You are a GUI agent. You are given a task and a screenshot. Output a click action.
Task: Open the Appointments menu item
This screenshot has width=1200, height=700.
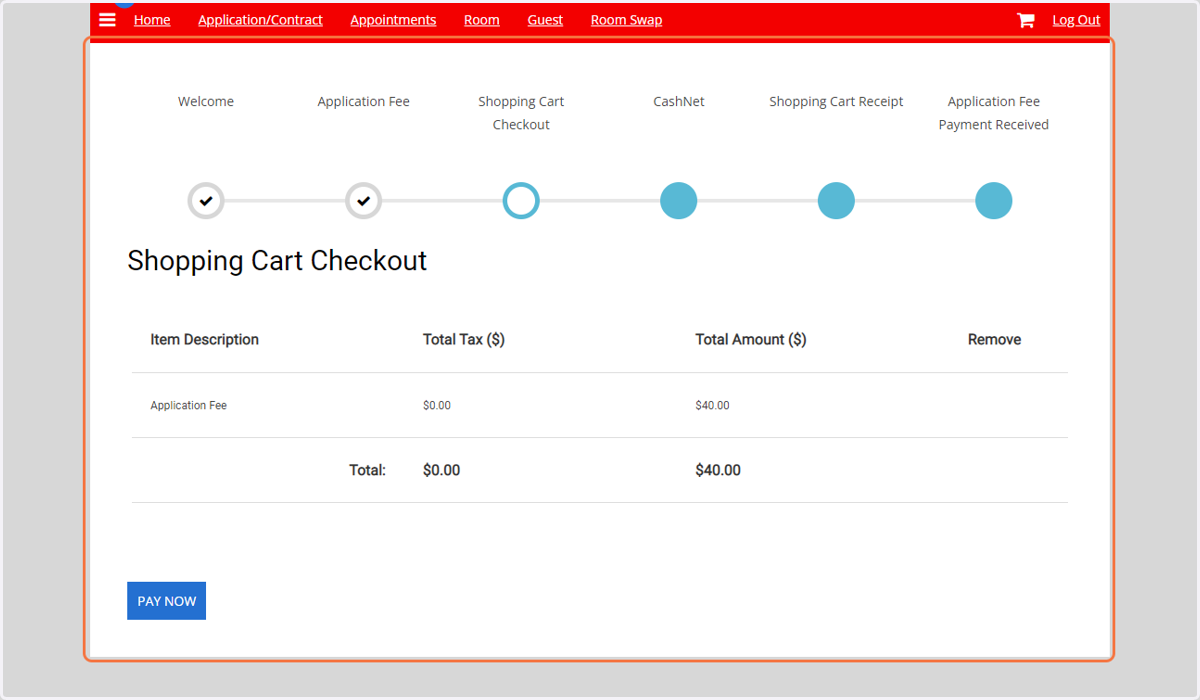(x=393, y=20)
